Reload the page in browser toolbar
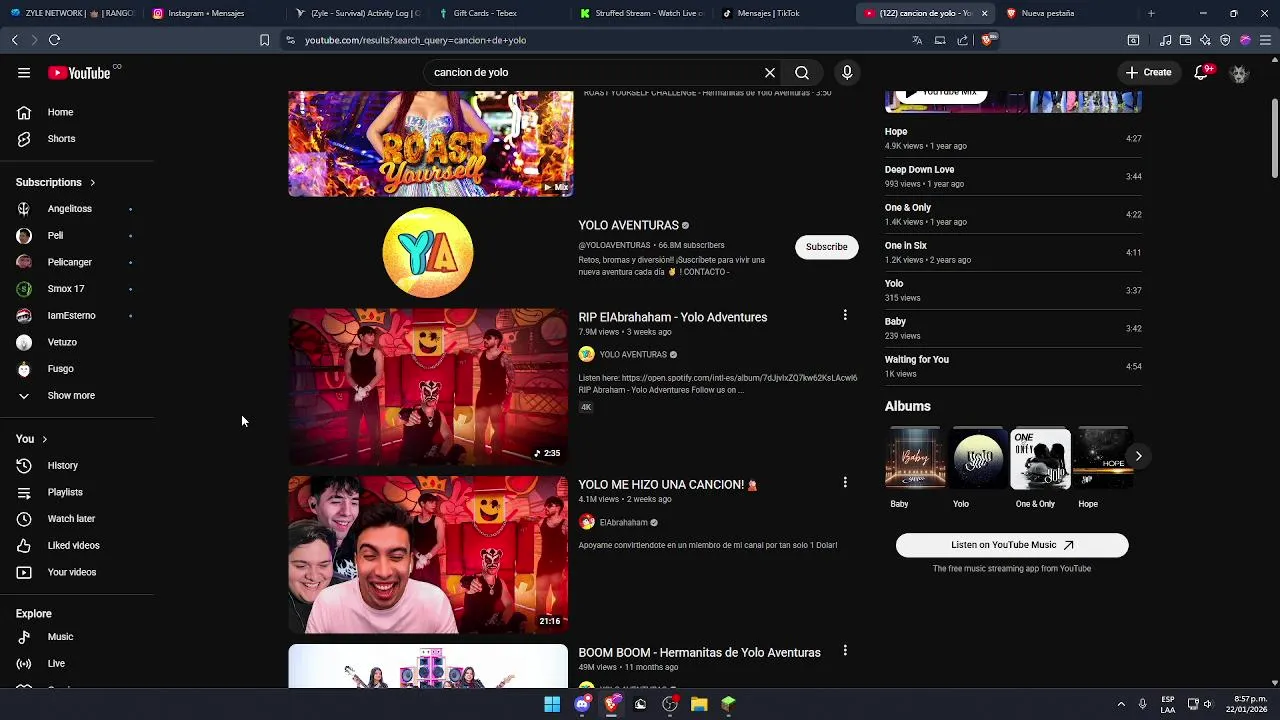 (x=54, y=40)
